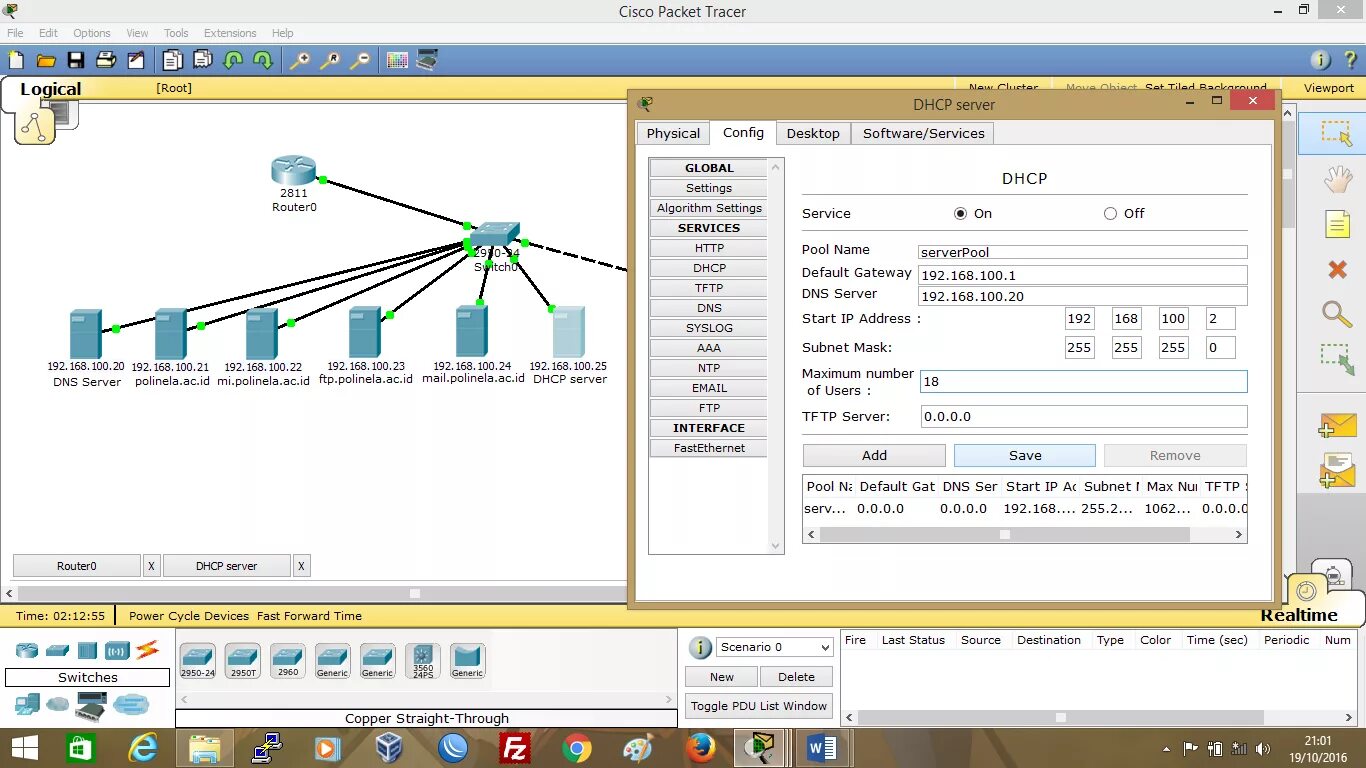Open the Scenario 0 dropdown
This screenshot has height=768, width=1366.
click(775, 647)
